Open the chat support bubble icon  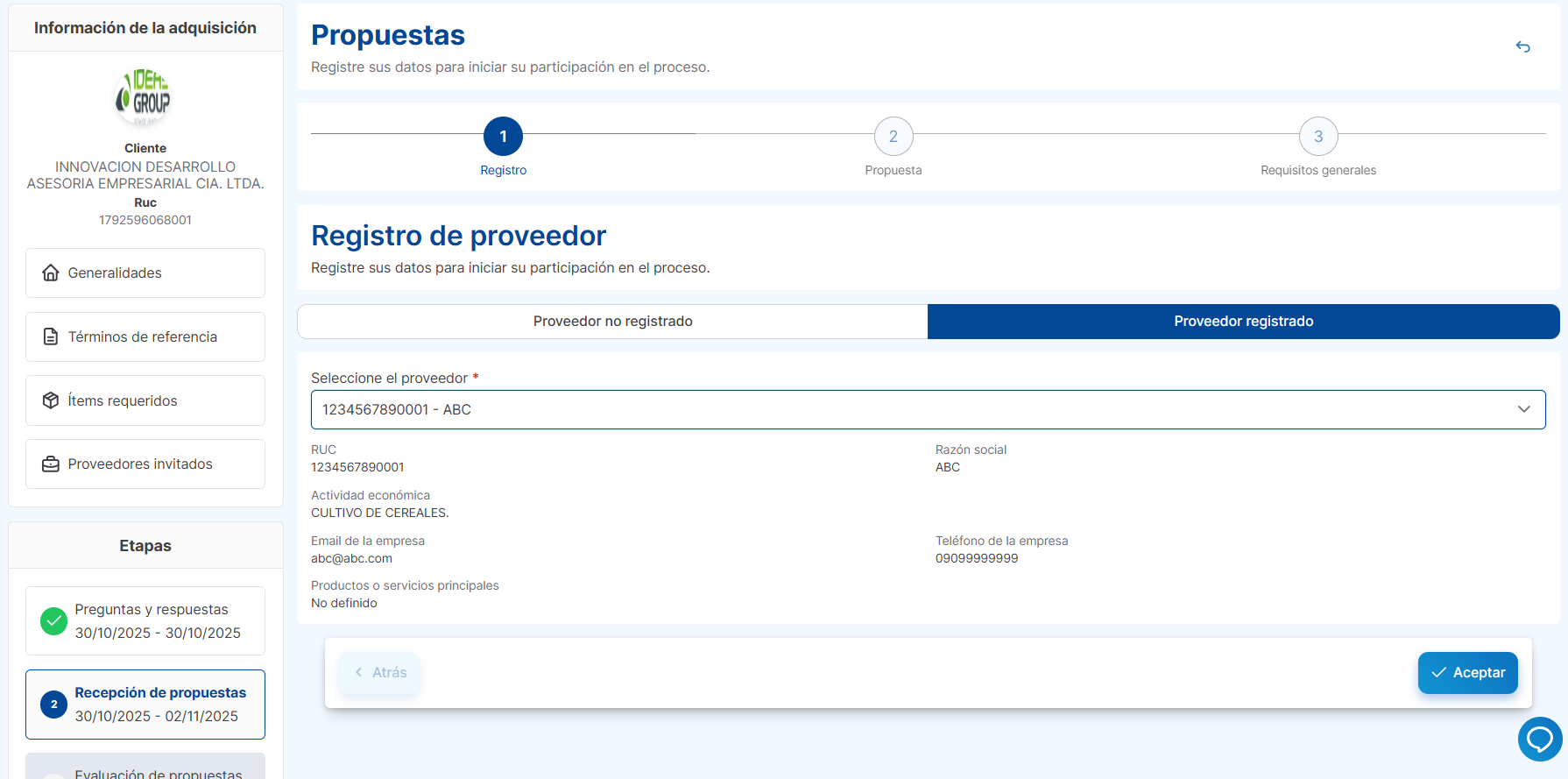click(x=1540, y=739)
